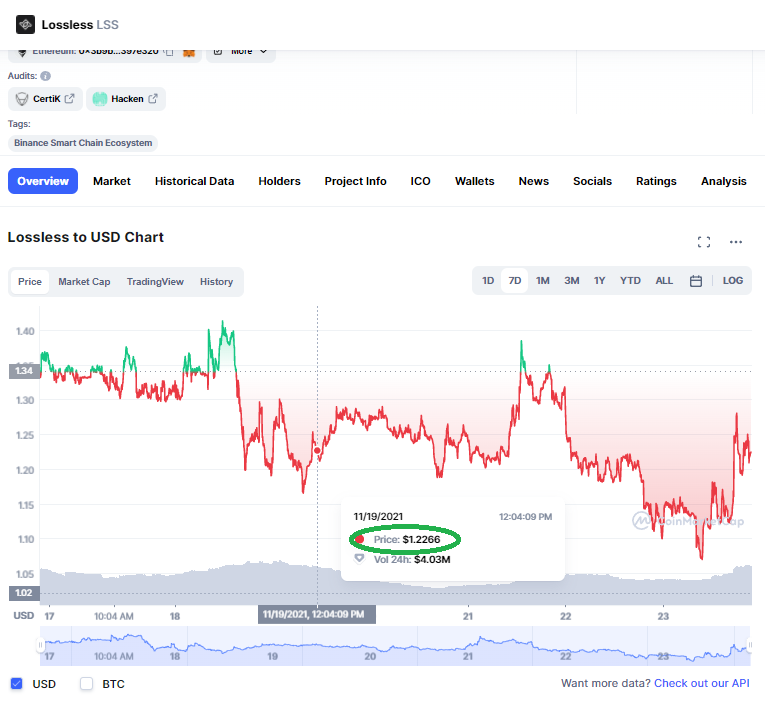Viewport: 765px width, 702px height.
Task: Go to the Ratings tab
Action: [x=656, y=181]
